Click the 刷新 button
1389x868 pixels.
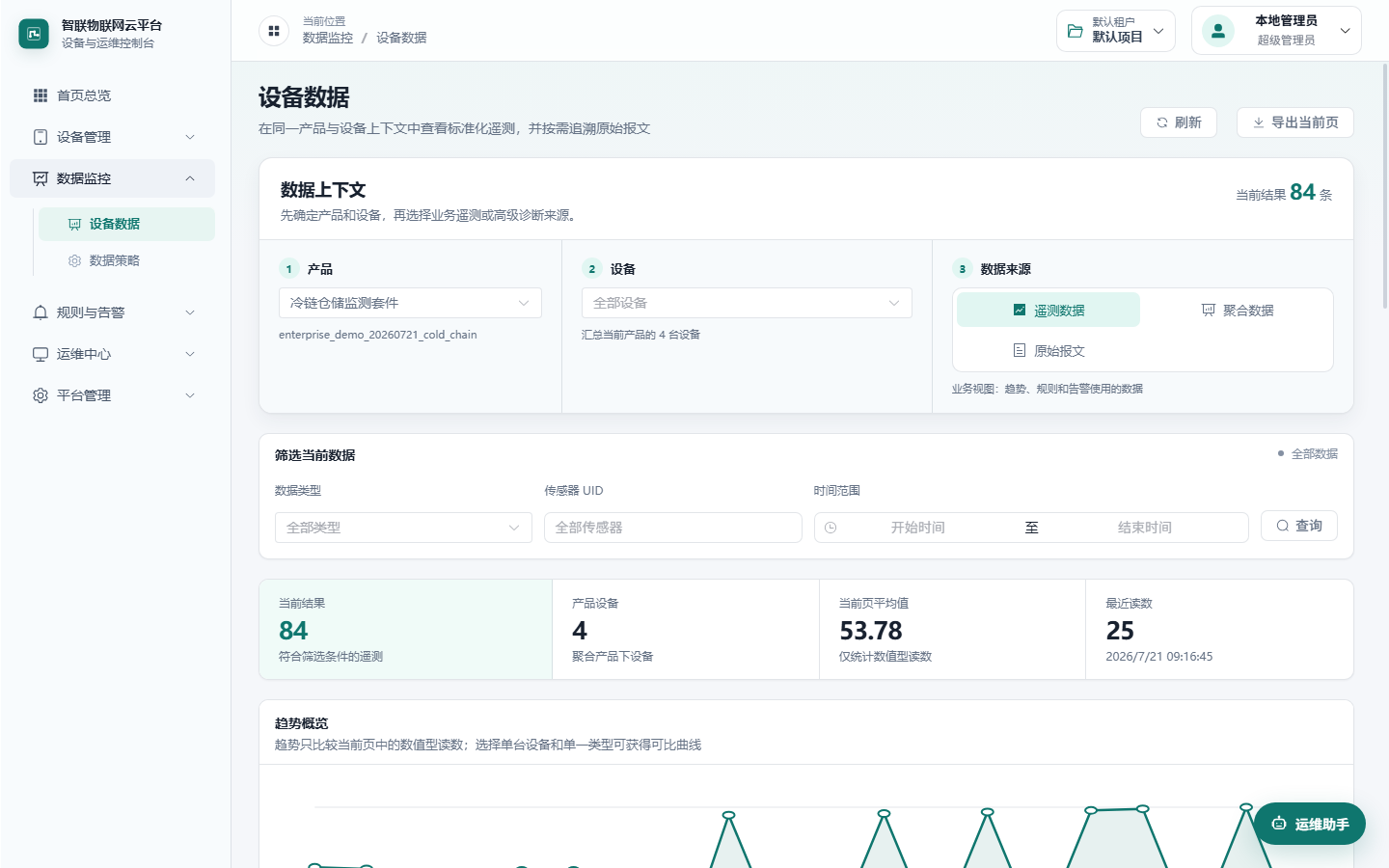point(1179,122)
